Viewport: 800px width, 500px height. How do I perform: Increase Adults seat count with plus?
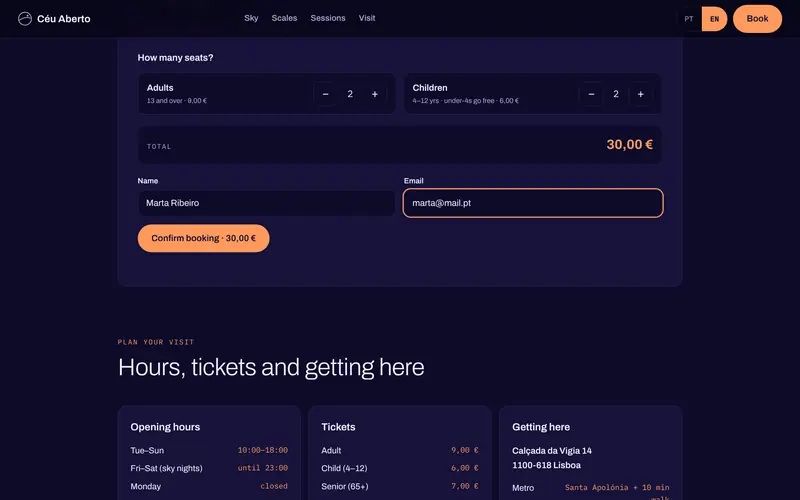click(374, 94)
